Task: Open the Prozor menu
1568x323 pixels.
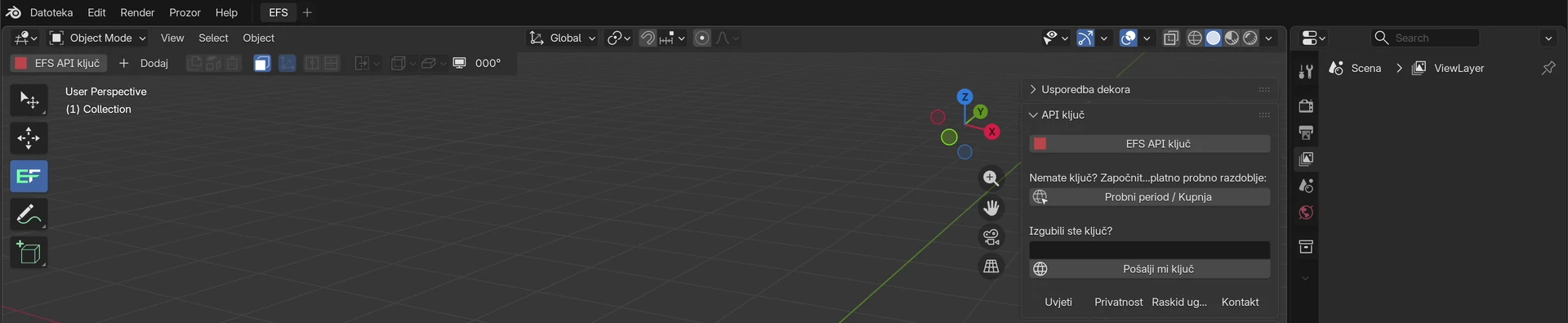Action: 185,12
